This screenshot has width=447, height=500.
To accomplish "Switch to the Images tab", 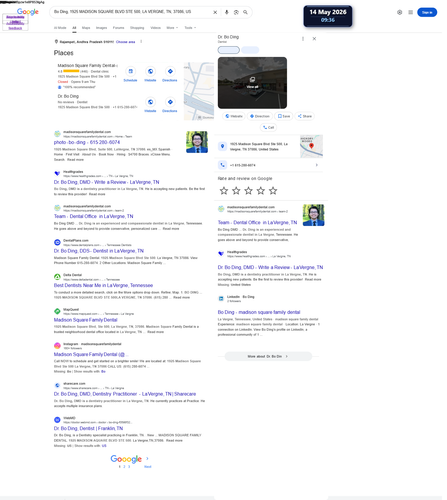I will (101, 28).
